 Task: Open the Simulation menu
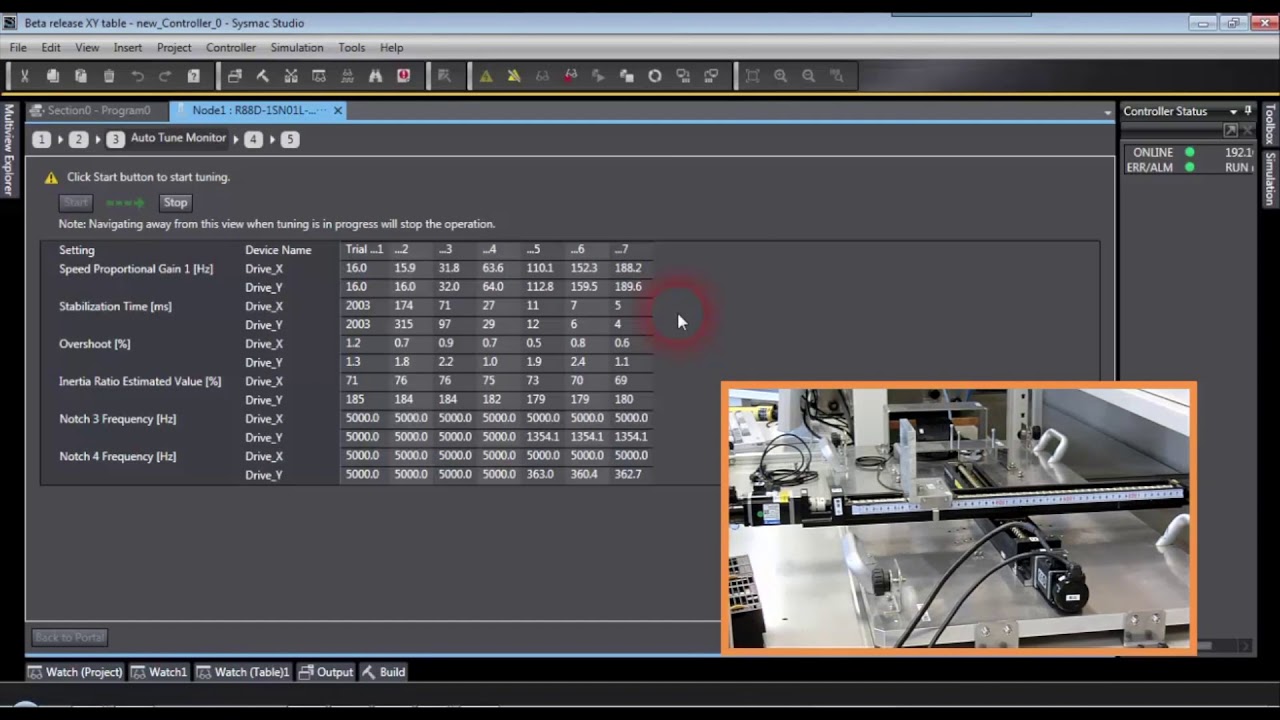click(296, 47)
